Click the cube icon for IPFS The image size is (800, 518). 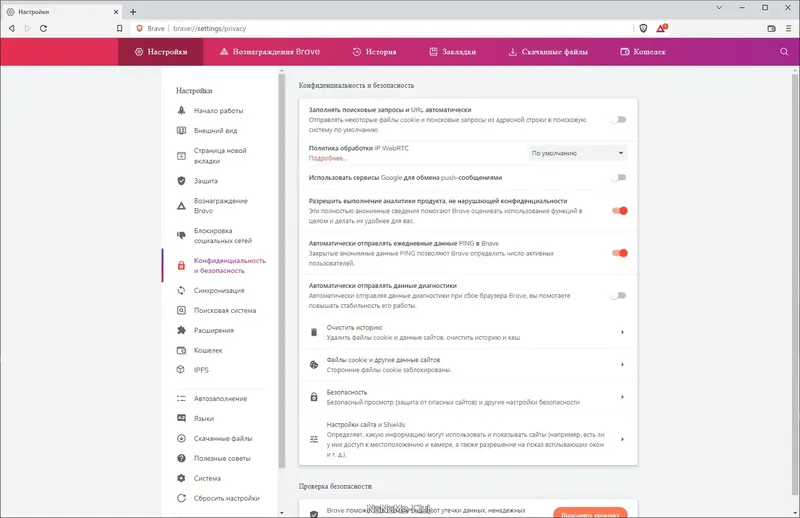pos(181,369)
